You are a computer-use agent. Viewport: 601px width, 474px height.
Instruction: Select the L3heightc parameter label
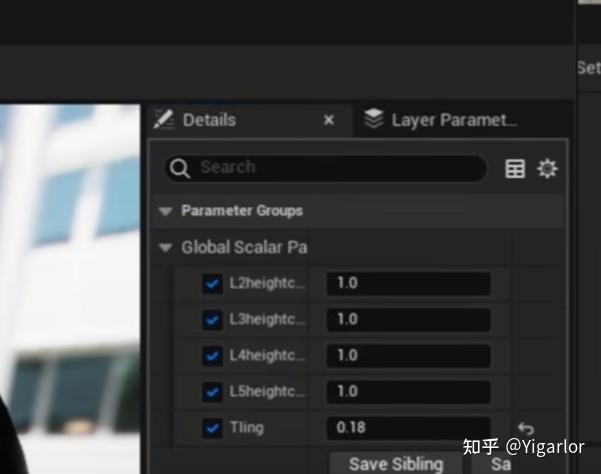point(267,320)
